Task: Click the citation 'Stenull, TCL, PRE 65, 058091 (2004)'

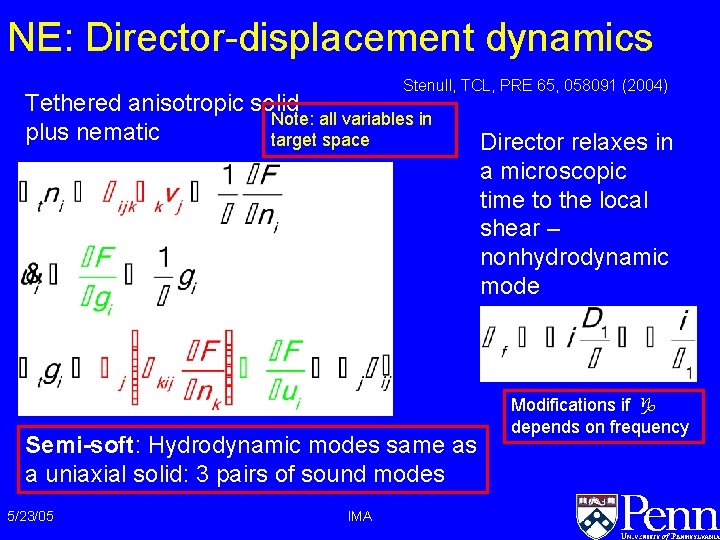Action: coord(535,85)
